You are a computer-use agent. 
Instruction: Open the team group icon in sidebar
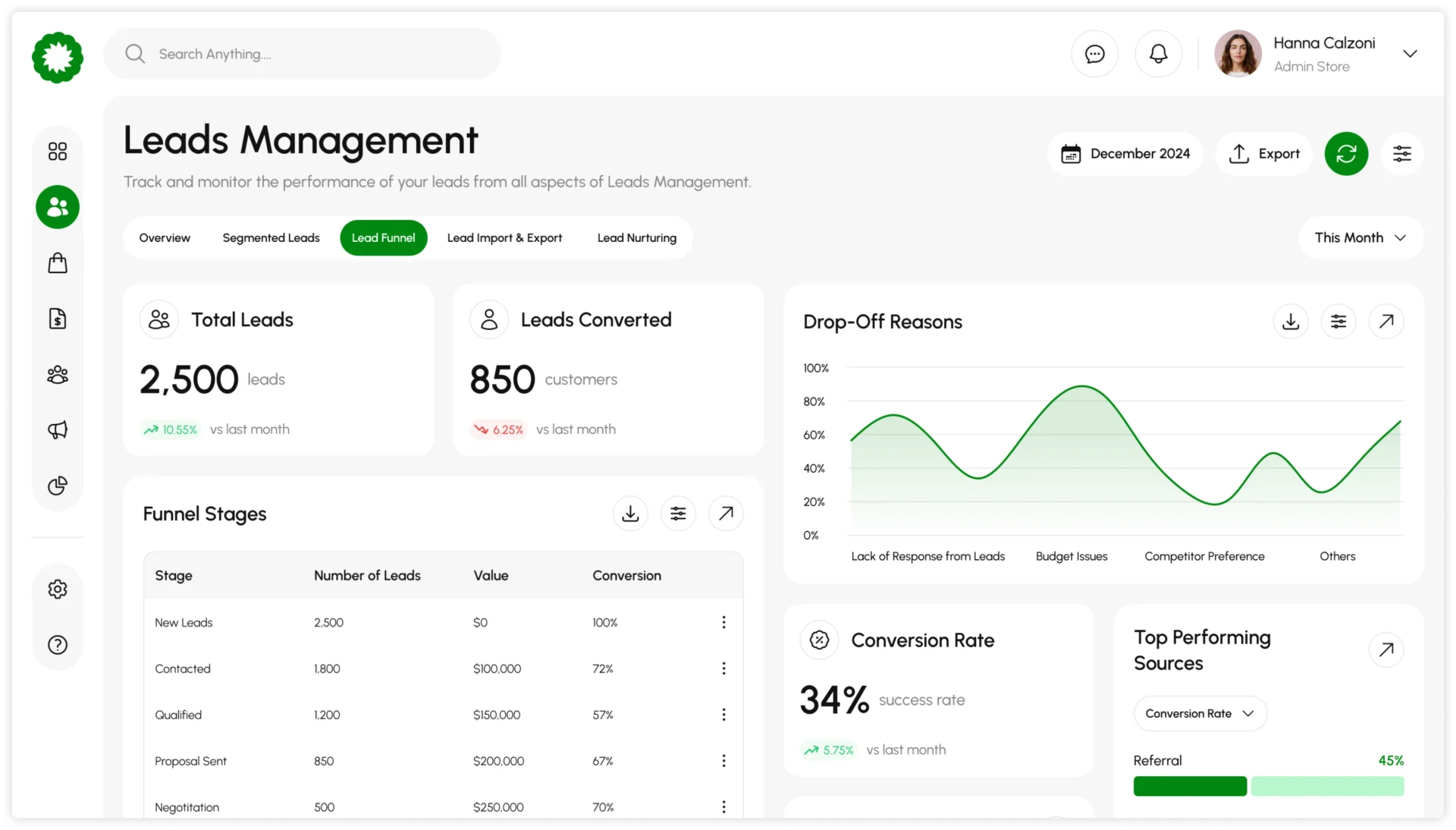58,374
